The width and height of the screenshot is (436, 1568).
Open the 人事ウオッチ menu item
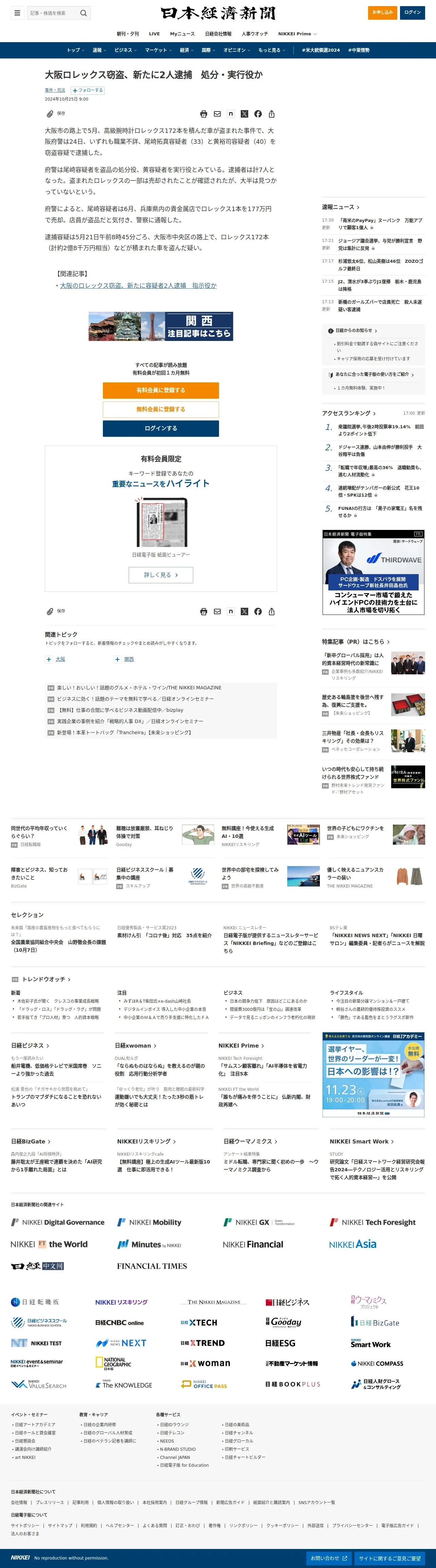(x=255, y=34)
